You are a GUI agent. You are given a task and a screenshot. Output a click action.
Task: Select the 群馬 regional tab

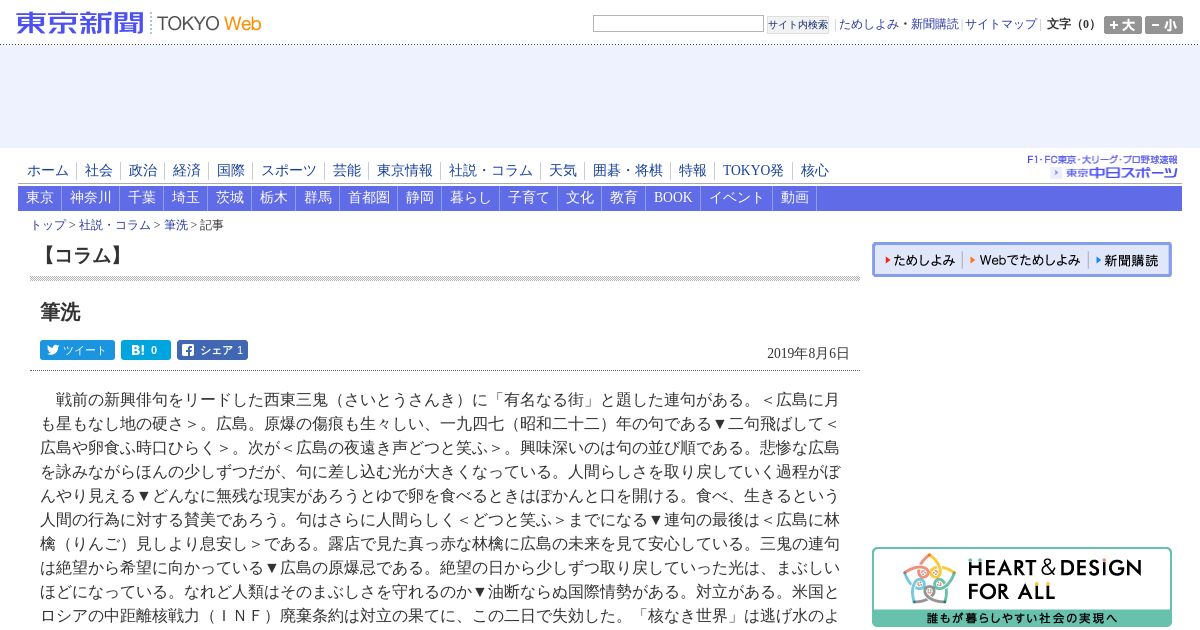pyautogui.click(x=318, y=198)
